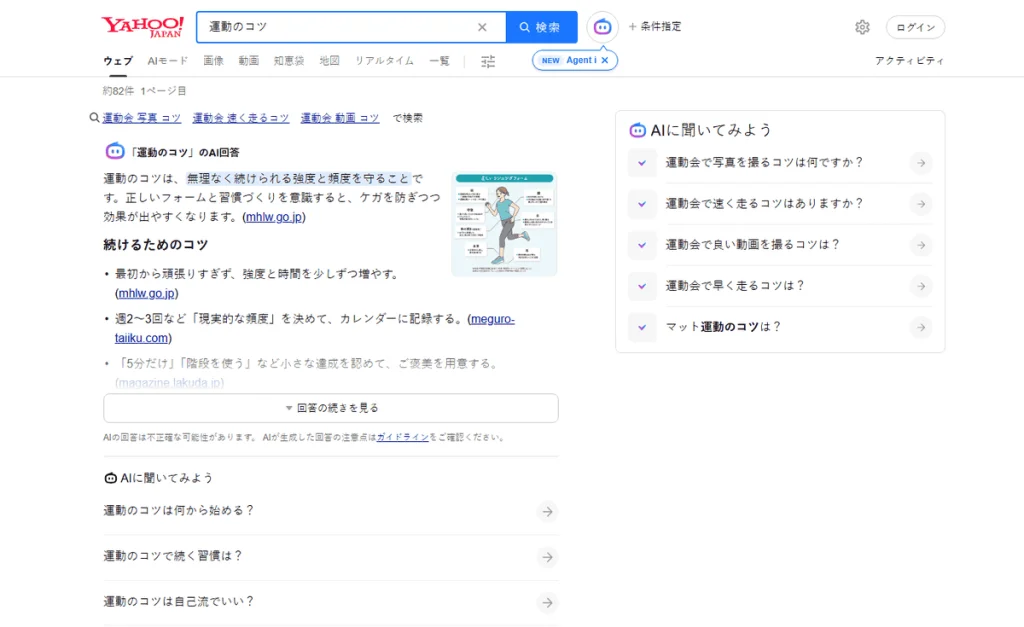Click the result count 約82件 1ページ目
Image resolution: width=1024 pixels, height=627 pixels.
tap(144, 91)
